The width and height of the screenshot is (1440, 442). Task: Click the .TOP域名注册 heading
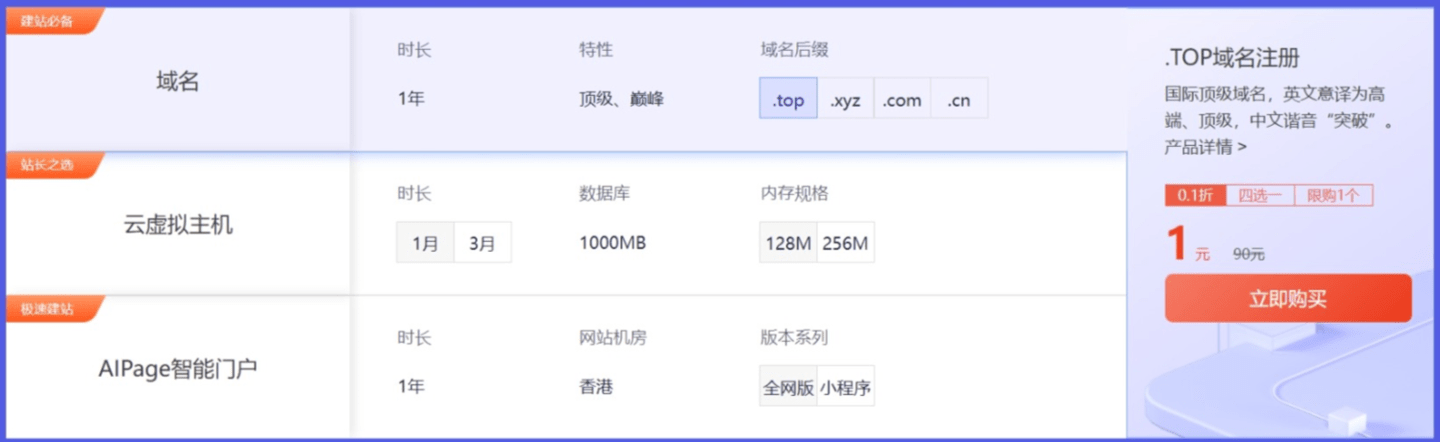pos(1232,57)
